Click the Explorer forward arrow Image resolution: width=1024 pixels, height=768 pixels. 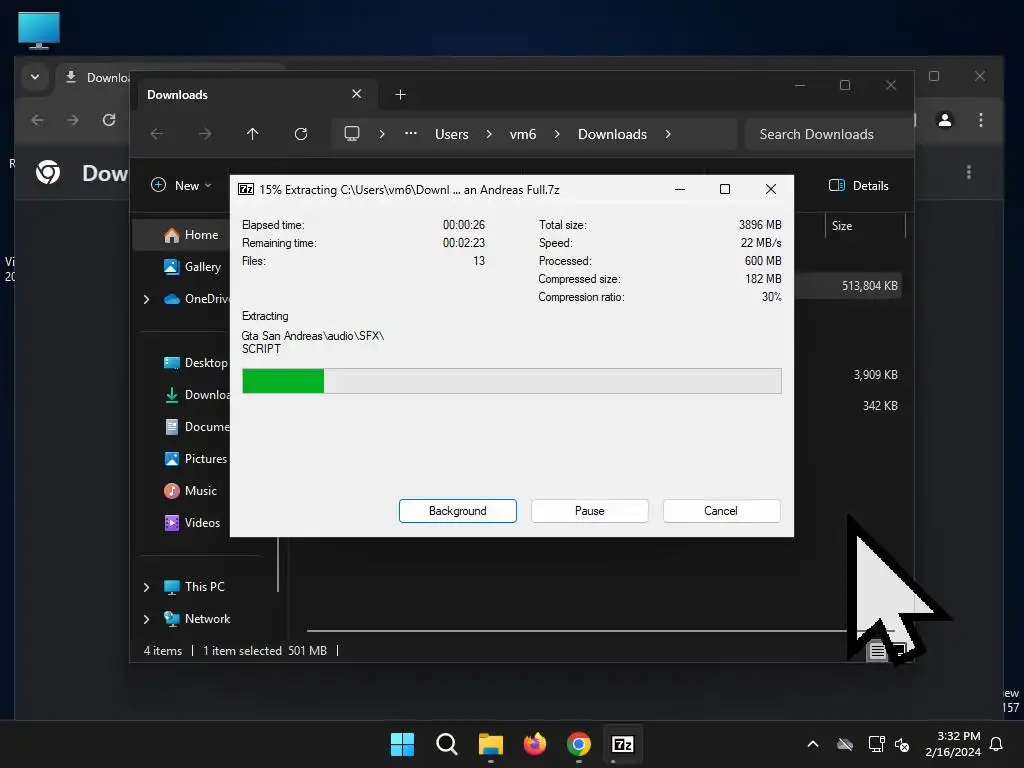(205, 134)
